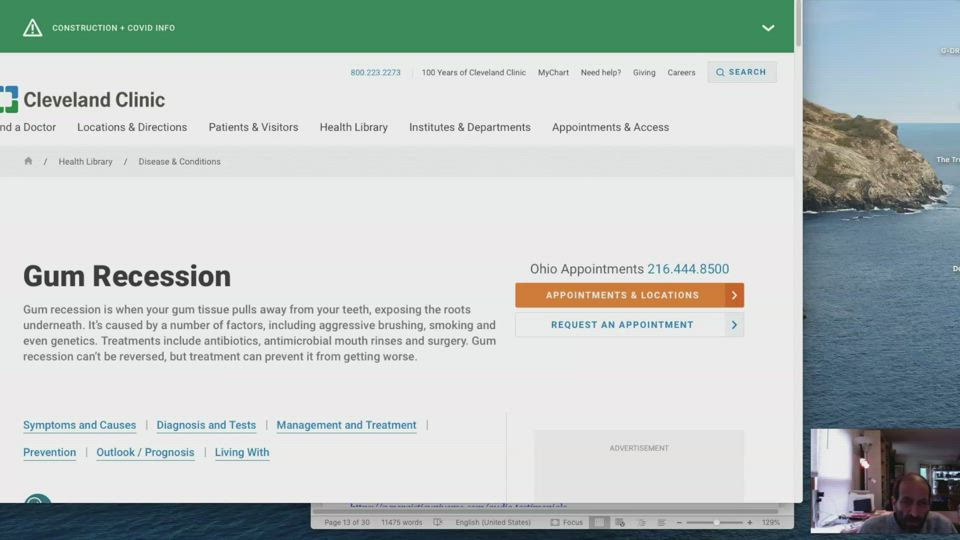Open Institutes & Departments menu
This screenshot has height=540, width=960.
(x=469, y=127)
